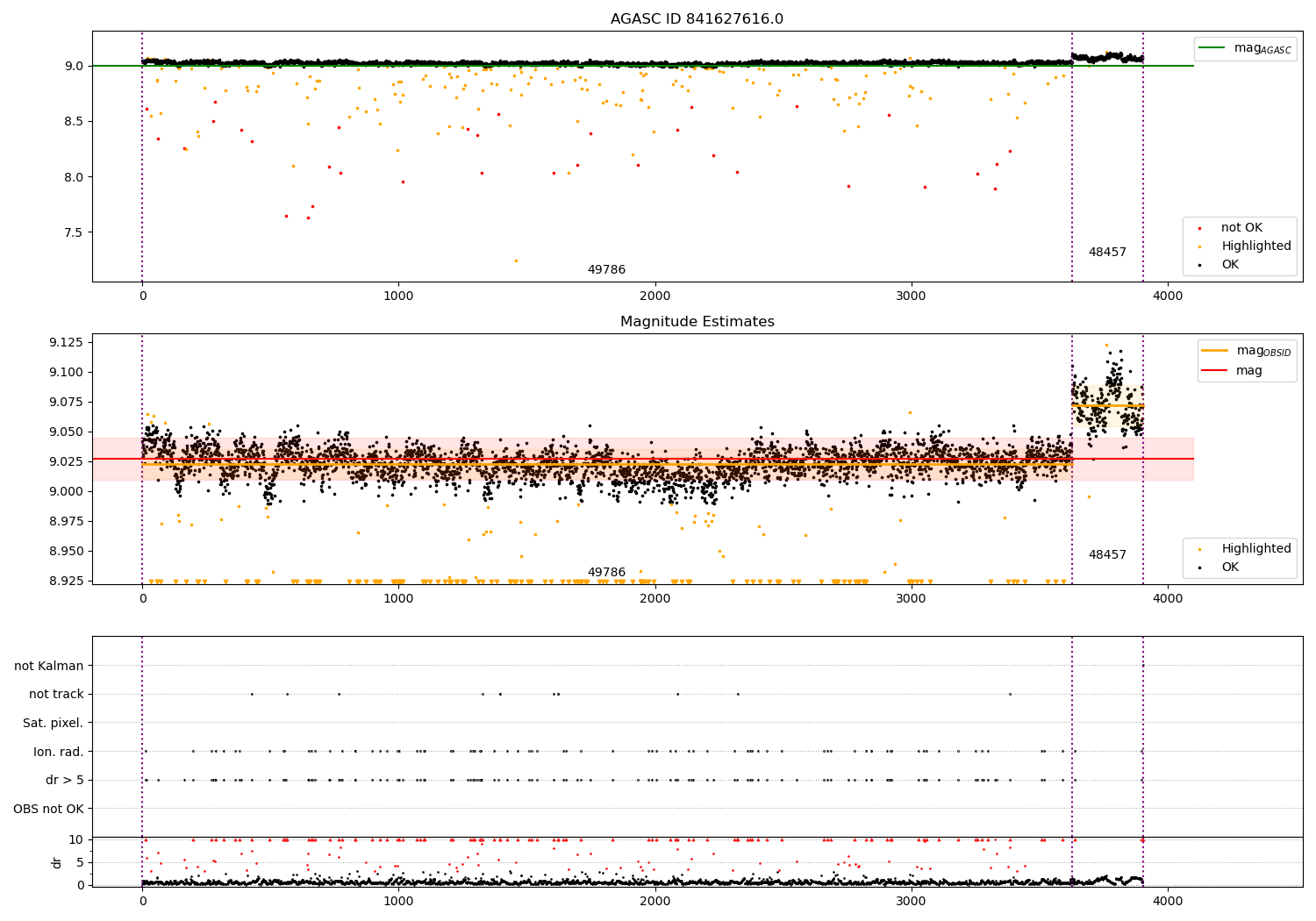Select 'OK' in the Magnitude Estimates legend
This screenshot has width=1316, height=921.
pyautogui.click(x=1230, y=568)
